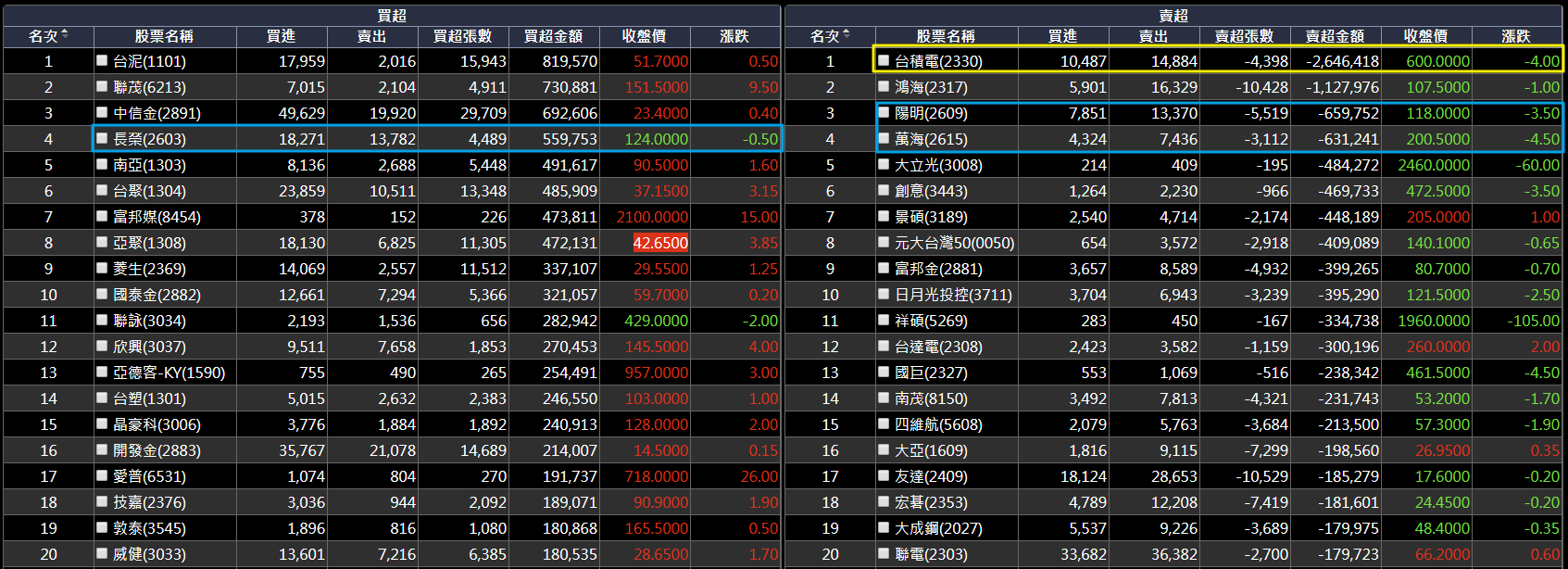Open stock 祥碩(5269)
Screen dimensions: 1568x569
click(x=931, y=321)
